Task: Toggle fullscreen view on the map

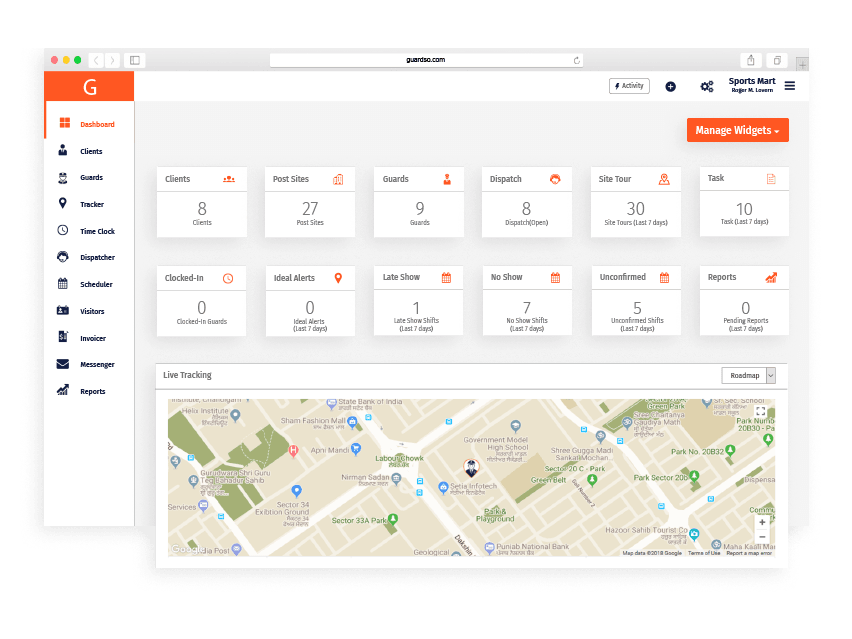Action: [x=761, y=410]
